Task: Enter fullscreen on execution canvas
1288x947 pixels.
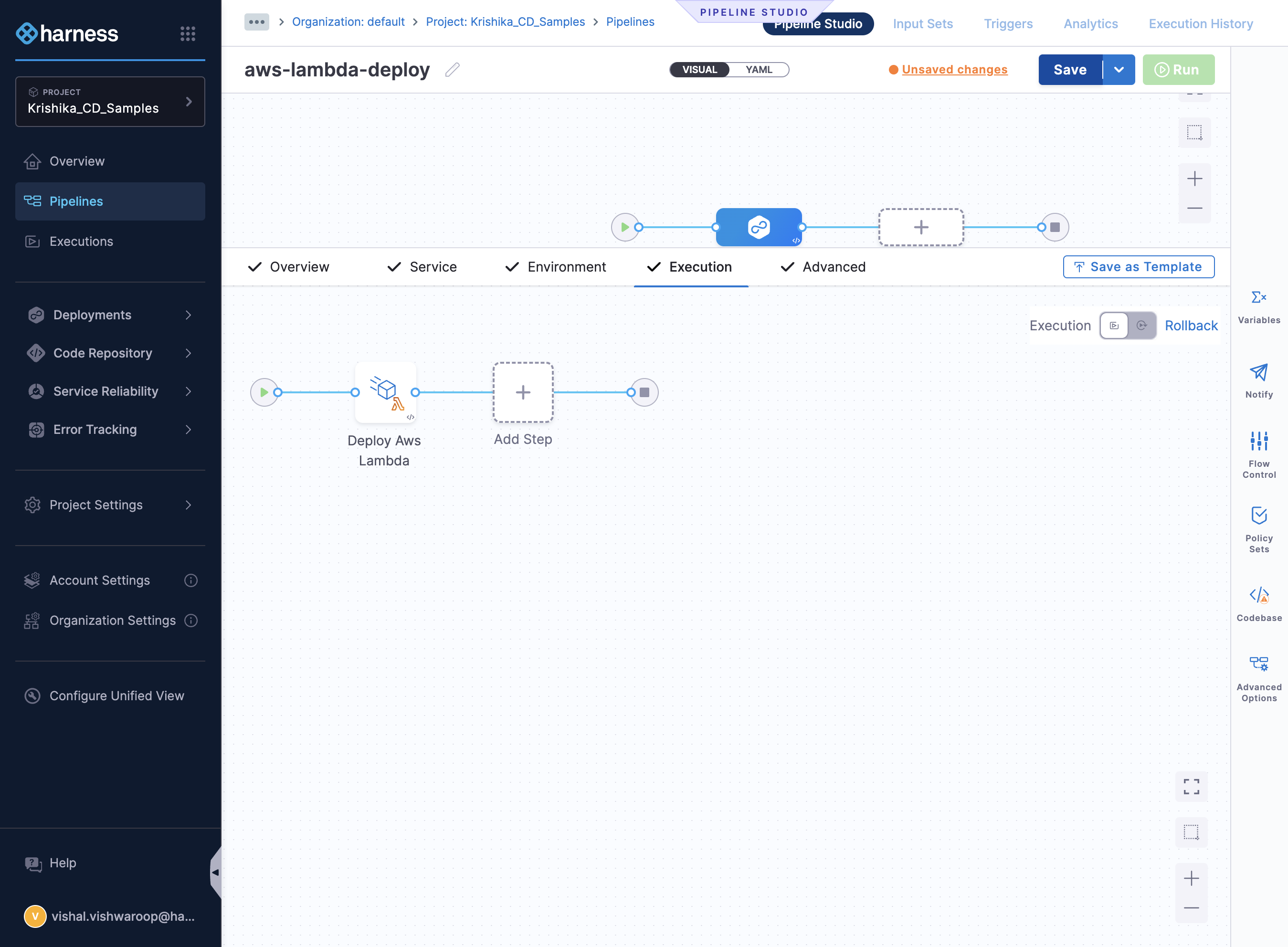Action: (x=1191, y=786)
